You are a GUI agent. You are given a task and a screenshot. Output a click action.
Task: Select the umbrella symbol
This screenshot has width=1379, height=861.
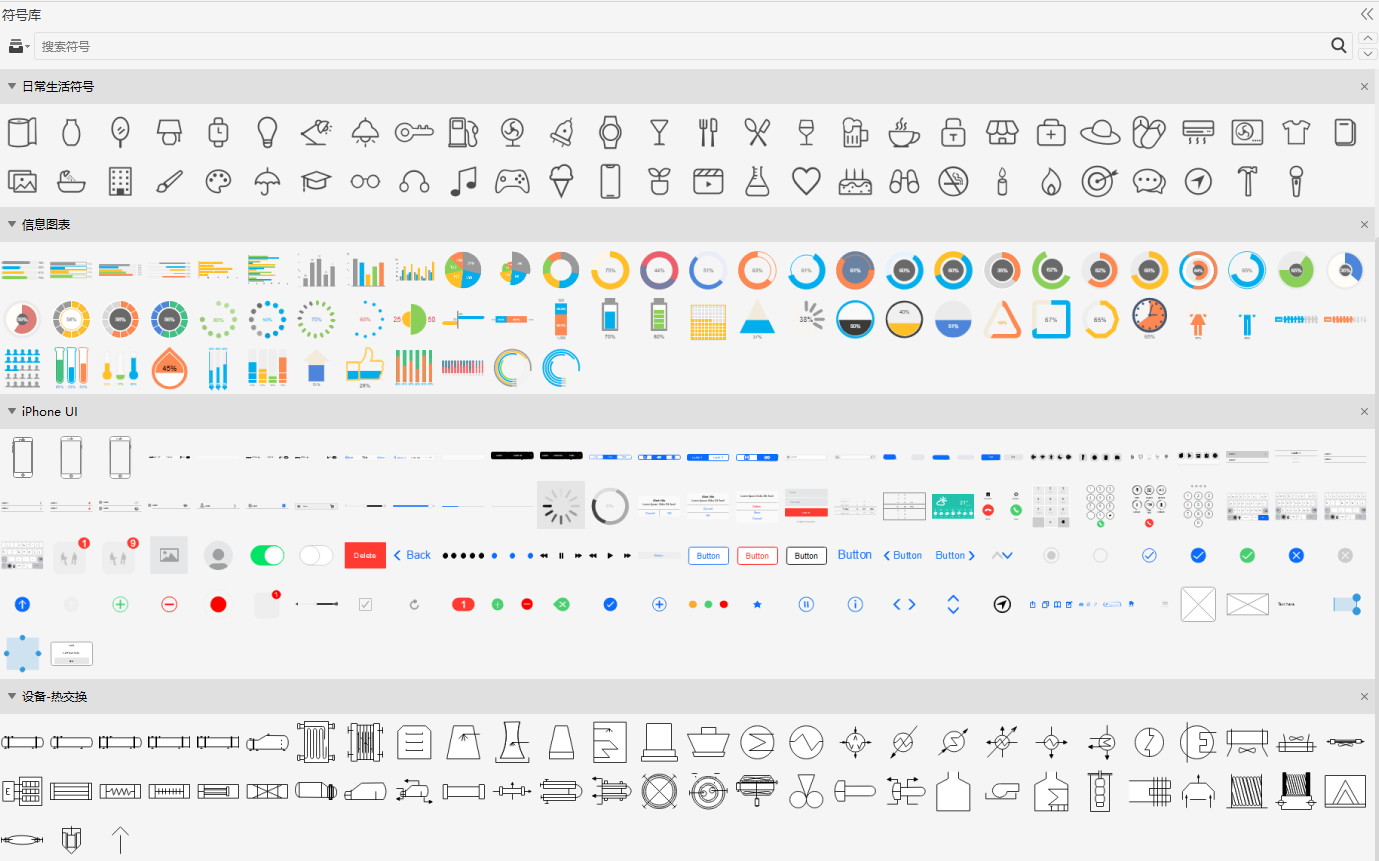coord(267,181)
